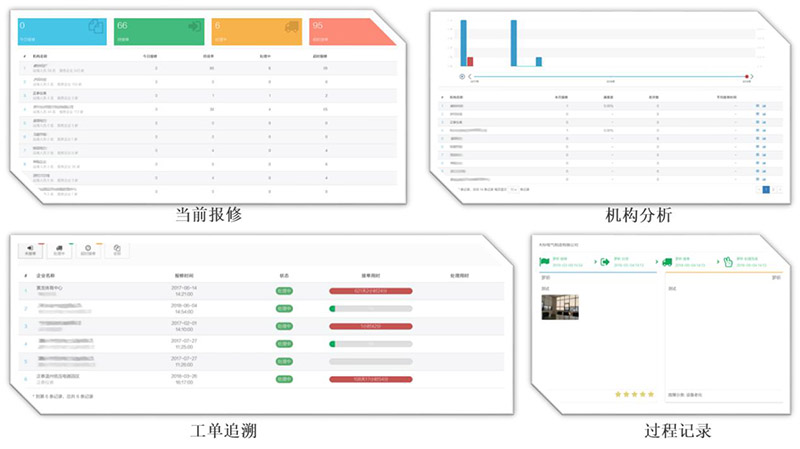Click the green tile showing 66
Image resolution: width=800 pixels, height=449 pixels.
click(x=158, y=30)
